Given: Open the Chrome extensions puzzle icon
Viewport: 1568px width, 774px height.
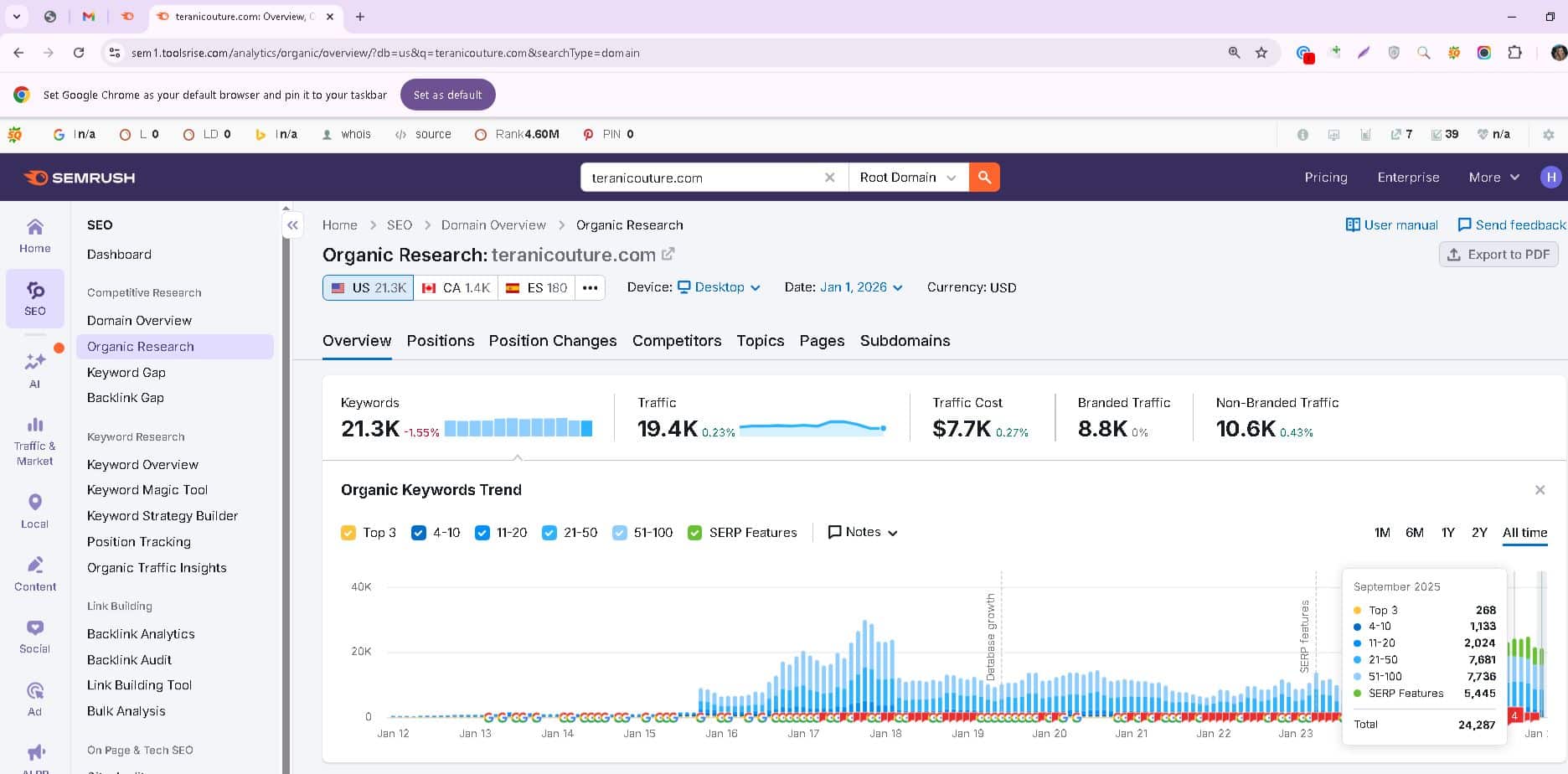Looking at the screenshot, I should point(1514,53).
